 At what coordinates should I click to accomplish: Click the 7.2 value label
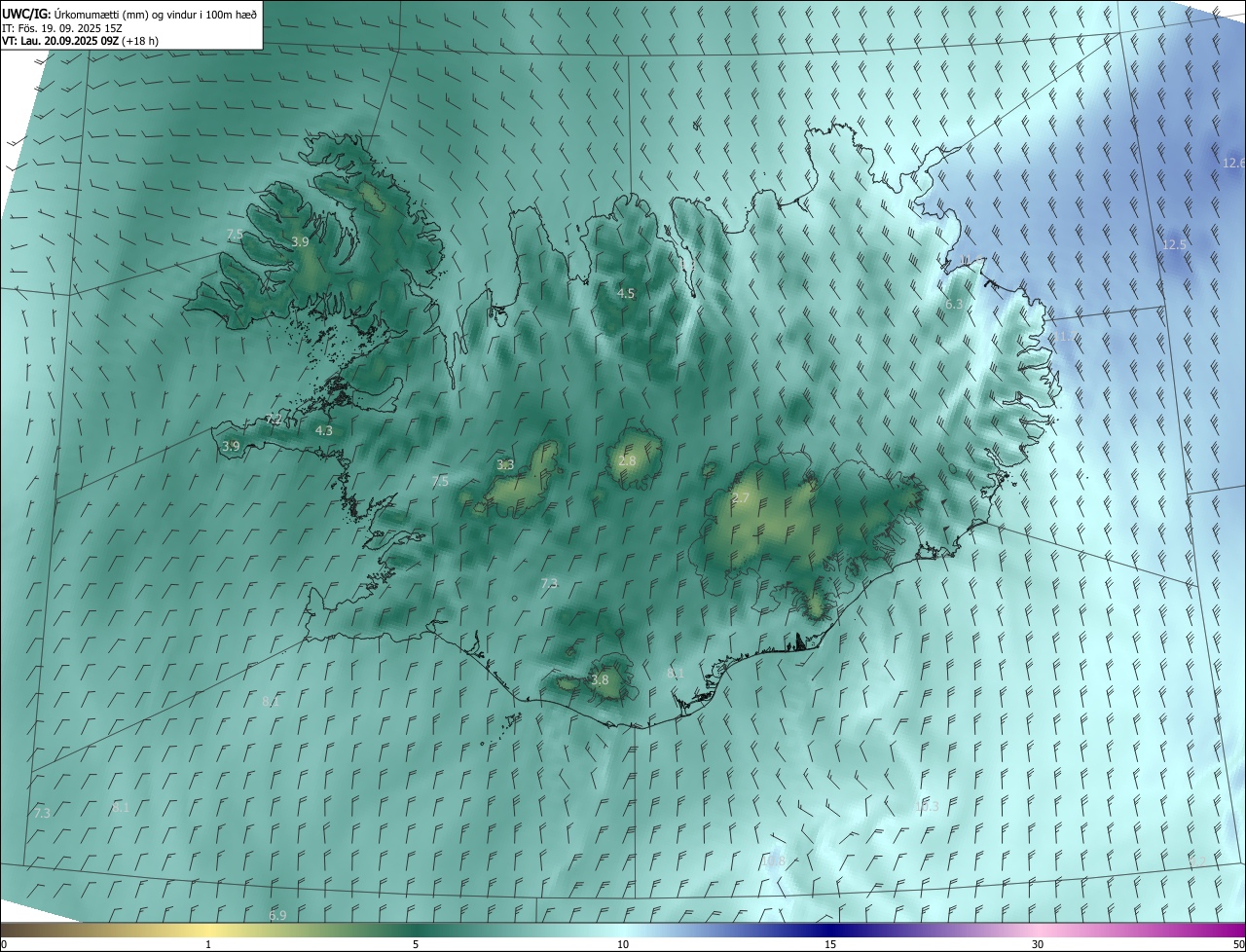coord(274,421)
